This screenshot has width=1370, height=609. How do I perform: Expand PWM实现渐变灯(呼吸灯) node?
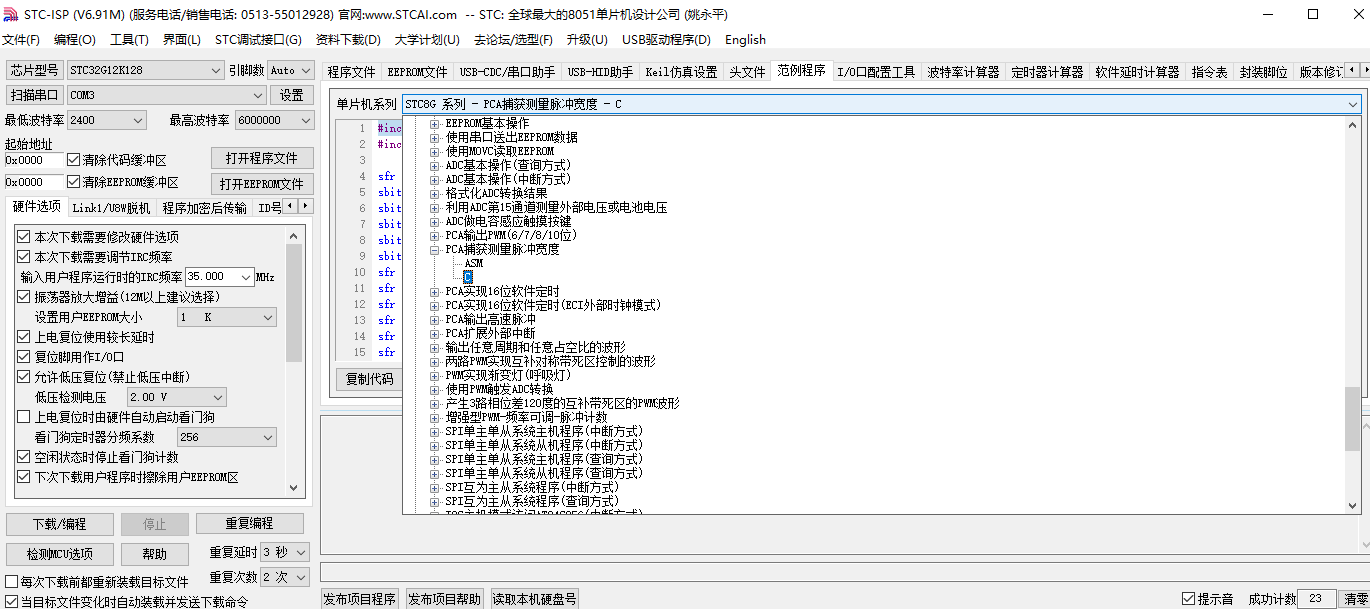click(435, 375)
